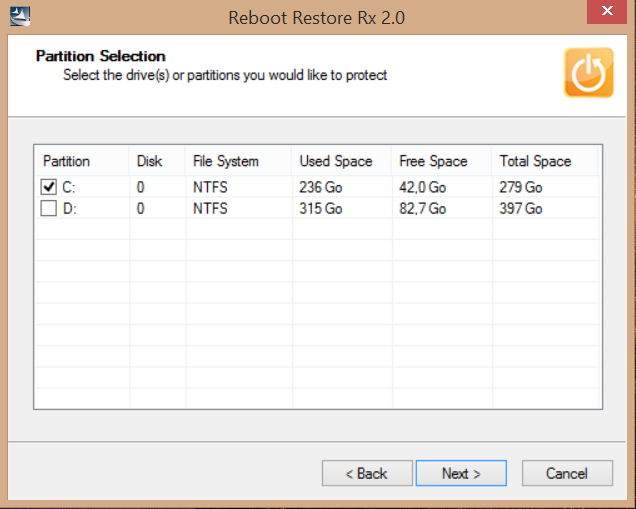Click the Free Space column header
The image size is (636, 509).
point(442,161)
